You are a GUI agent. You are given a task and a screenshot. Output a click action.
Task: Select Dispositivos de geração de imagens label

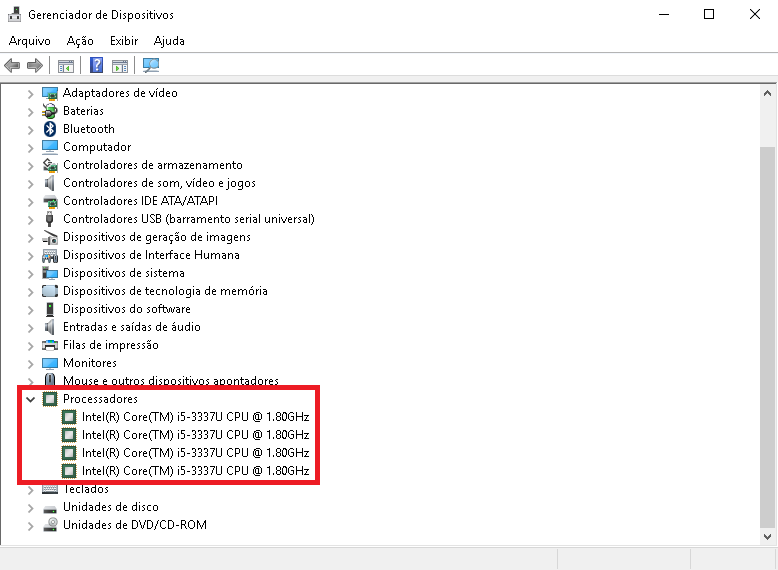(157, 237)
